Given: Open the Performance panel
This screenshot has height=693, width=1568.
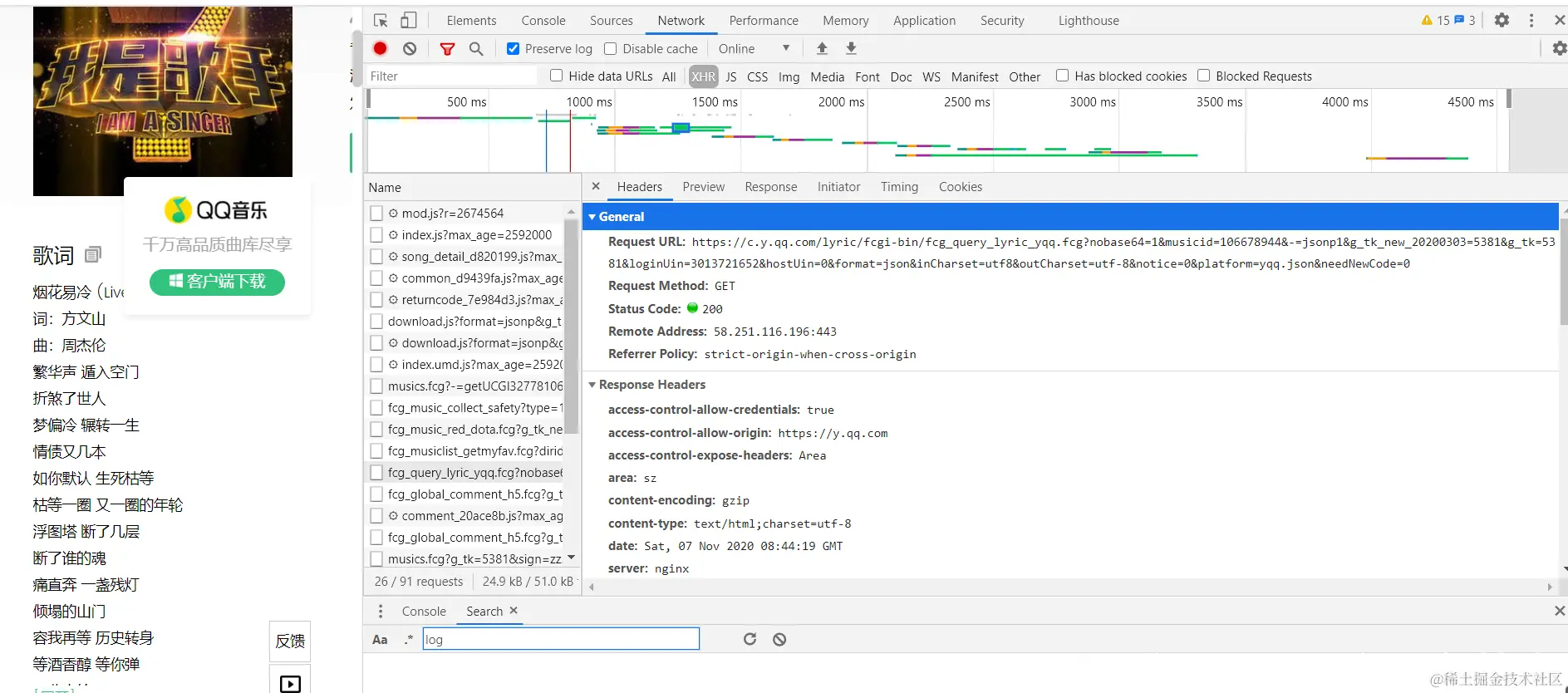Looking at the screenshot, I should (x=764, y=21).
